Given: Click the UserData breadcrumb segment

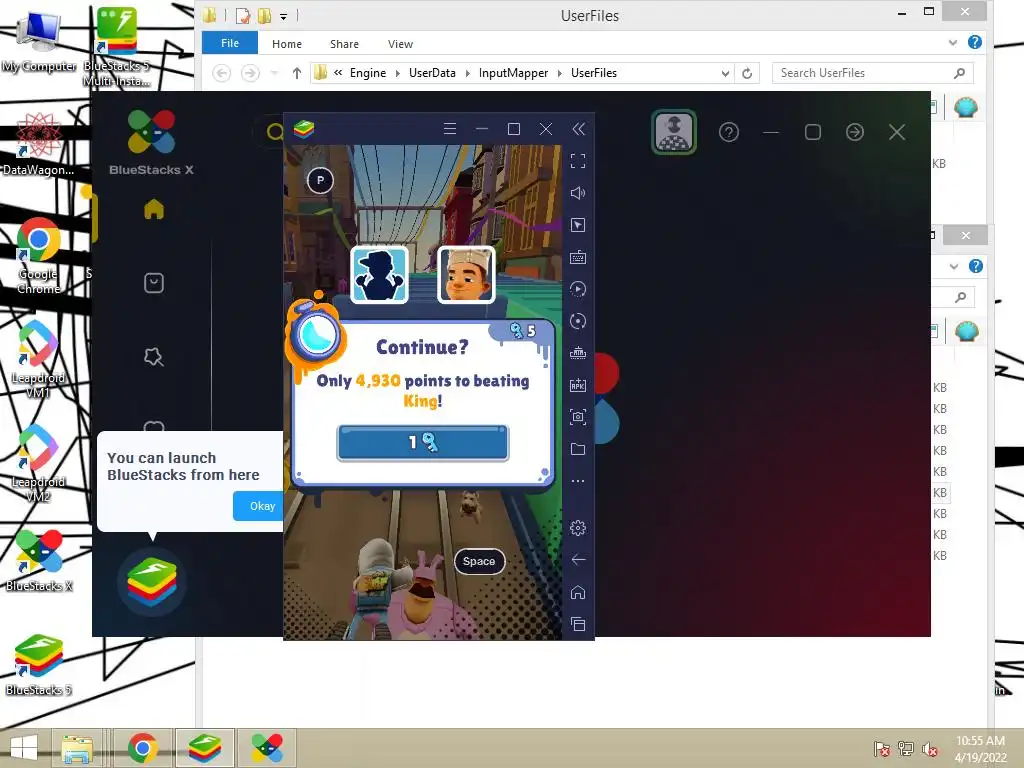Looking at the screenshot, I should pyautogui.click(x=432, y=73).
